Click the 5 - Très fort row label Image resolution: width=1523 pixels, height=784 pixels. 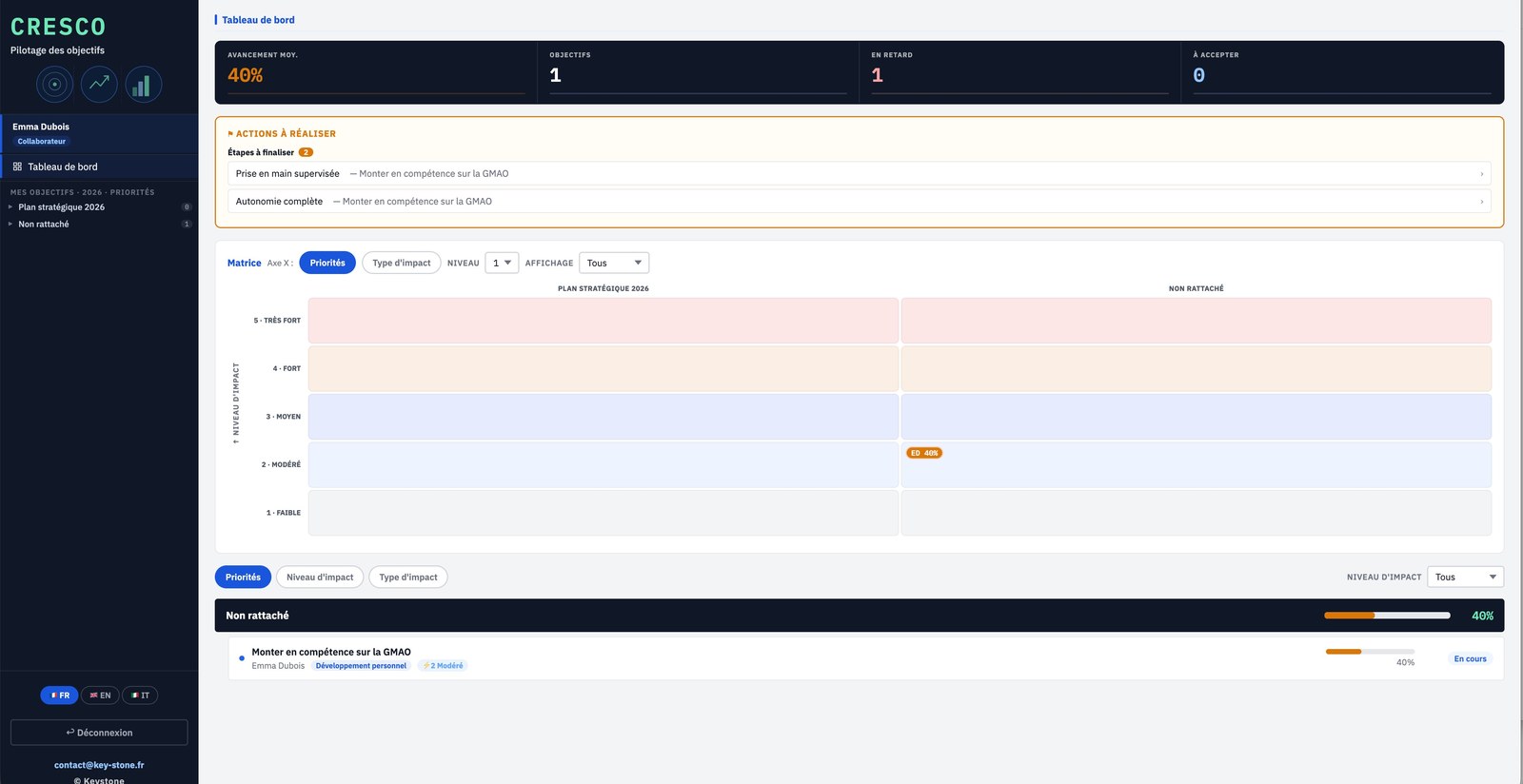[x=277, y=321]
